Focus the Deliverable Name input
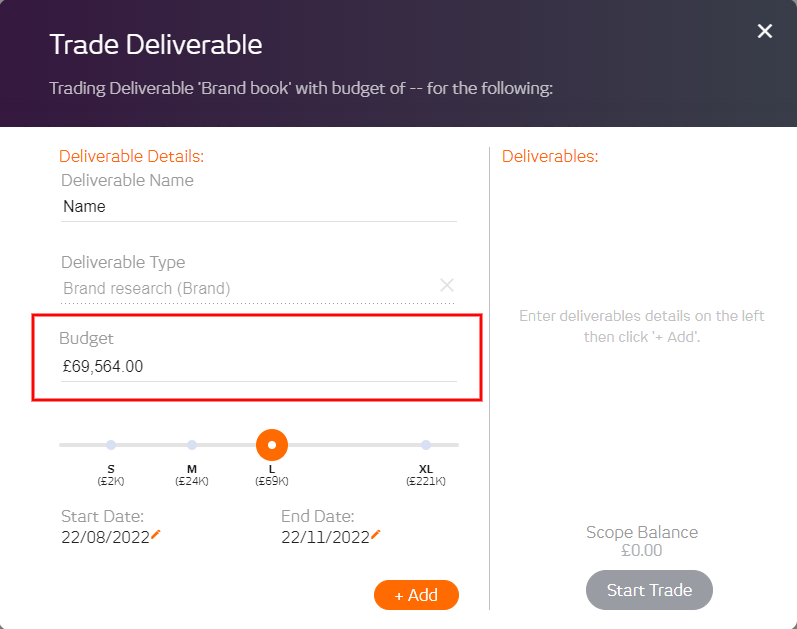Viewport: 797px width, 629px height. pos(259,206)
